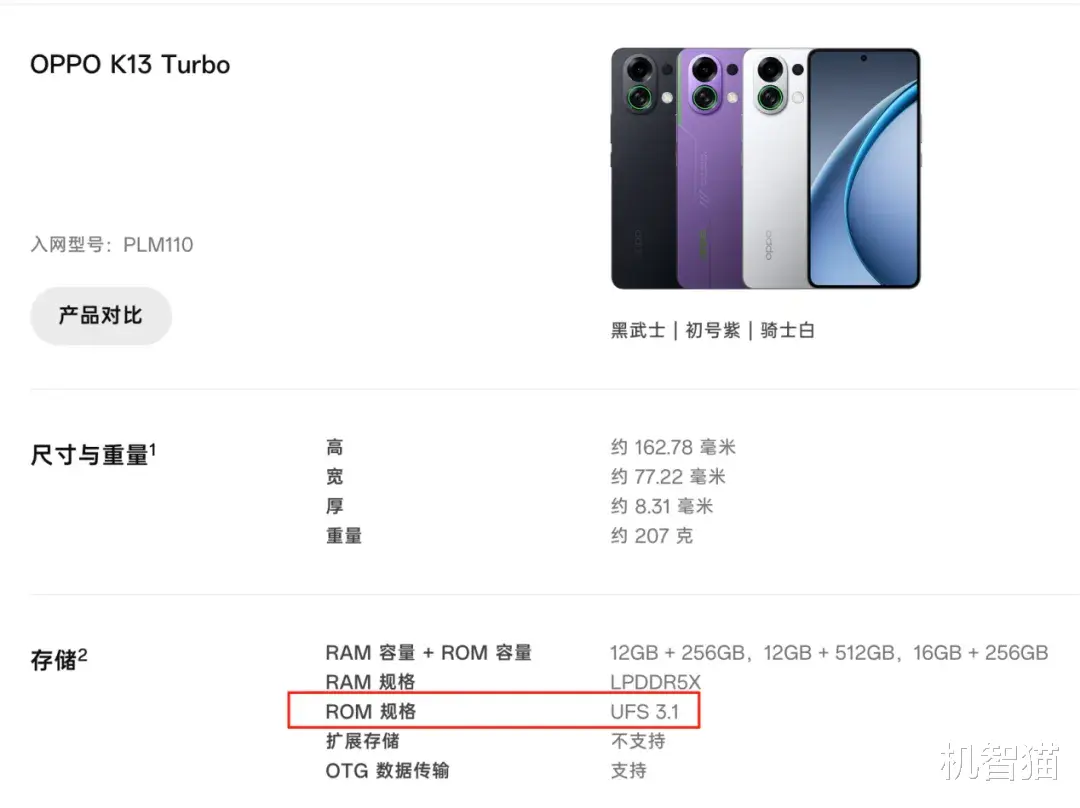Click the red-highlighted ROM 规格 row

pos(495,711)
